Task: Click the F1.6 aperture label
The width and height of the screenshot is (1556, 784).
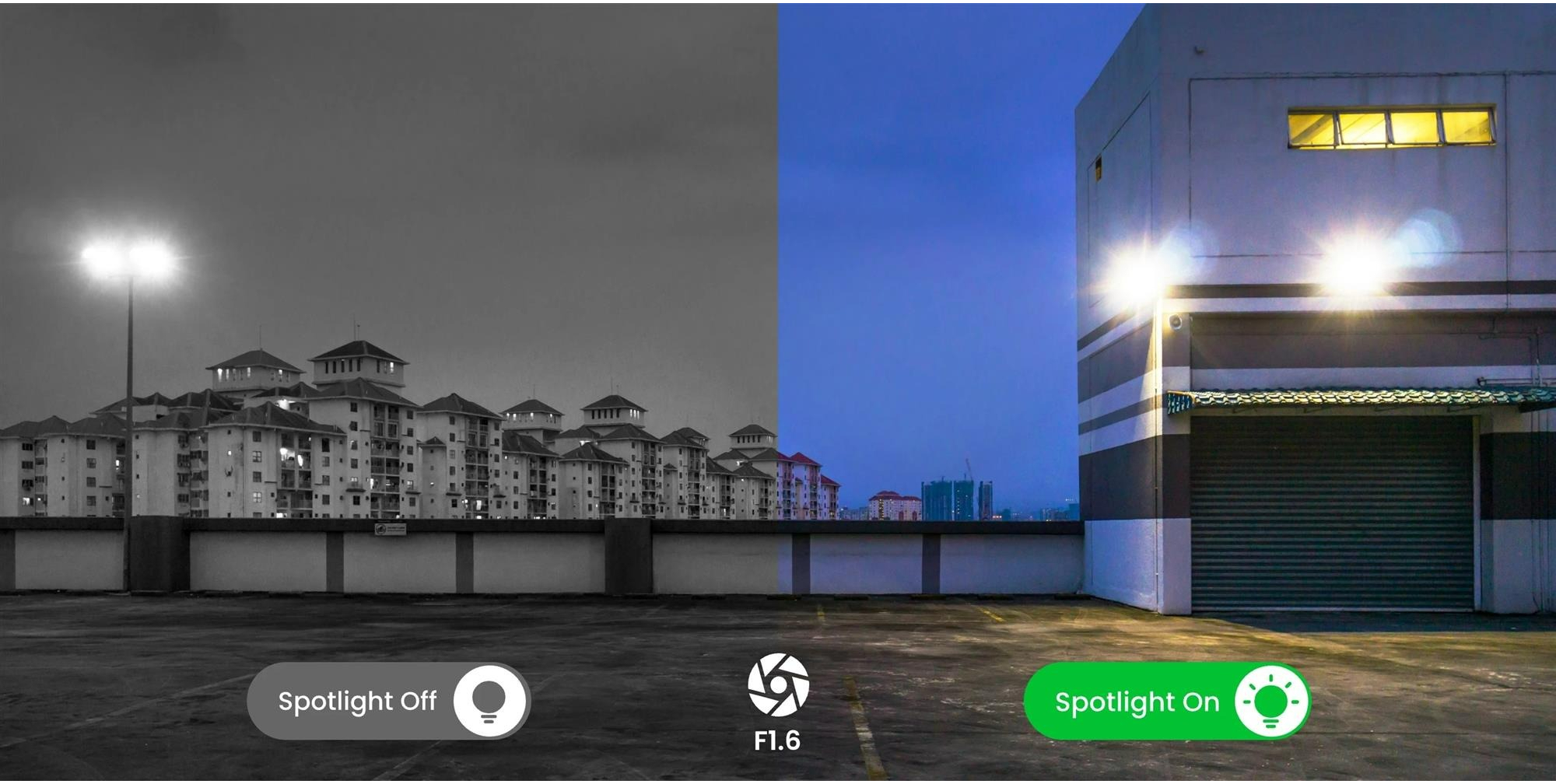Action: tap(777, 740)
